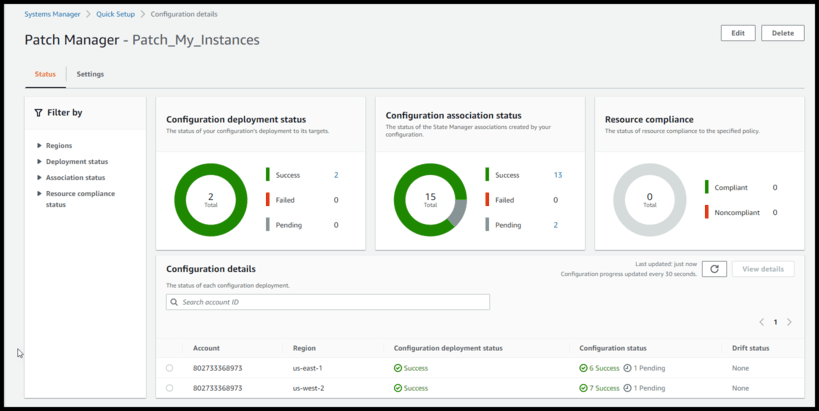This screenshot has height=411, width=819.
Task: Click the Delete button
Action: click(782, 33)
